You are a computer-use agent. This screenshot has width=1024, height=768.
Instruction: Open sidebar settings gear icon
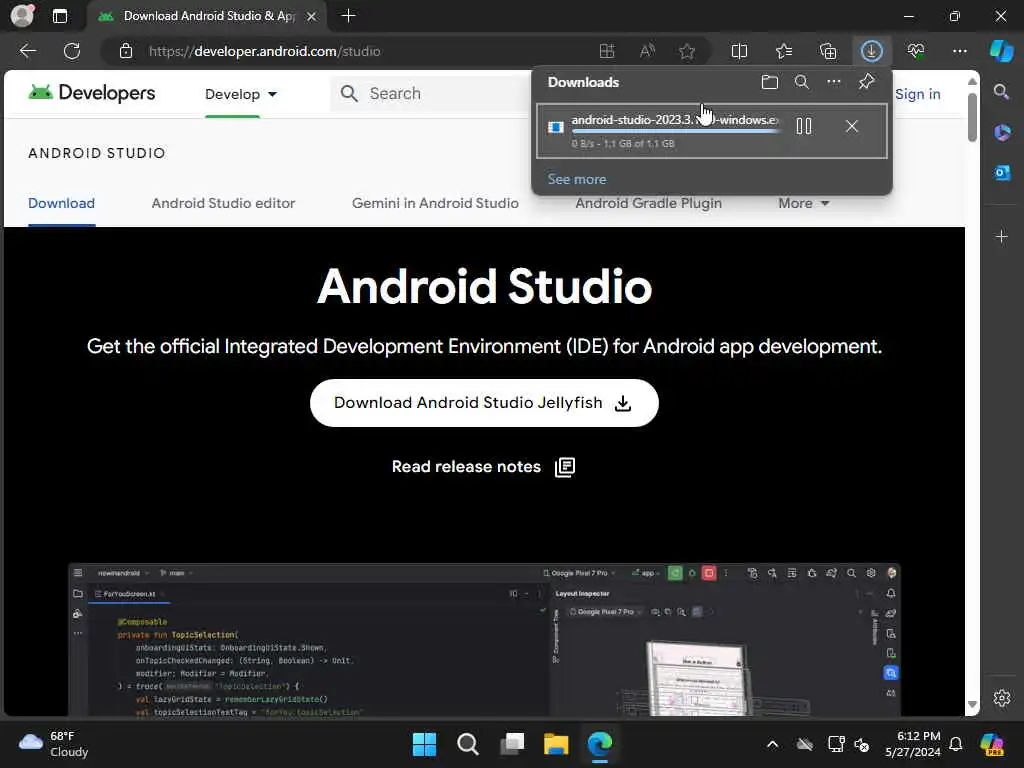point(1002,698)
